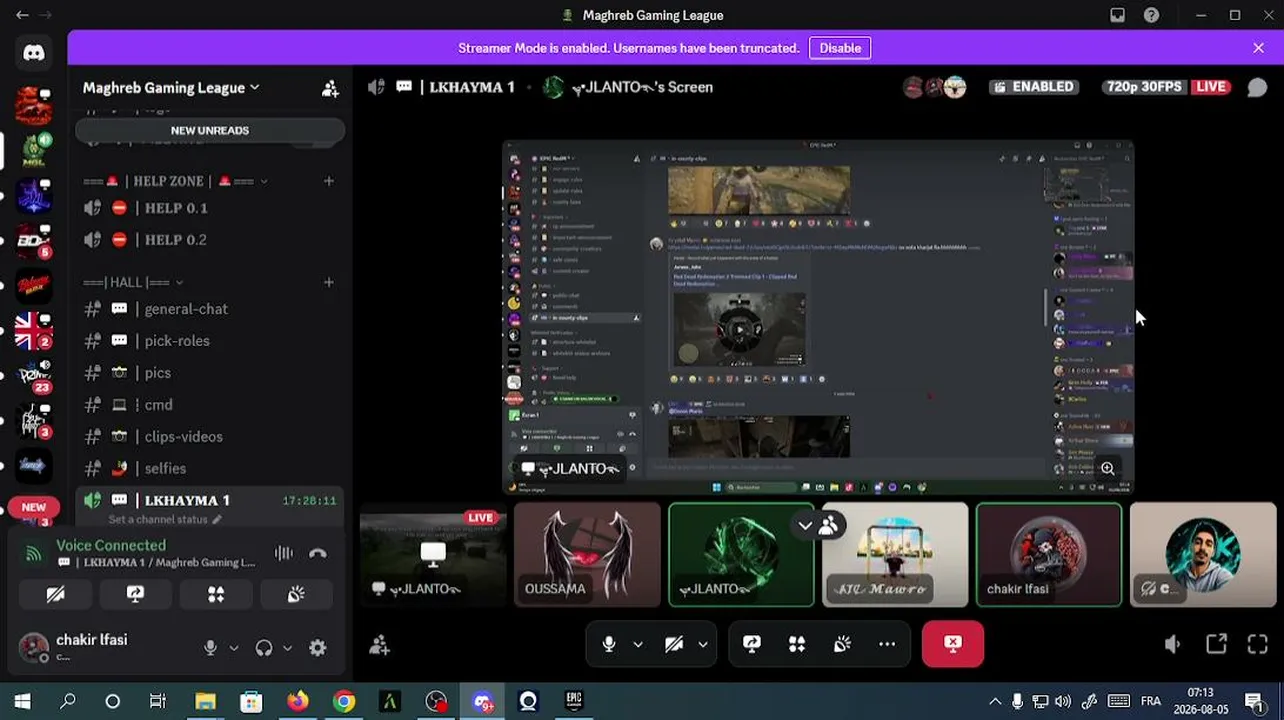This screenshot has height=720, width=1284.
Task: Create channel in HALL category
Action: tap(329, 282)
